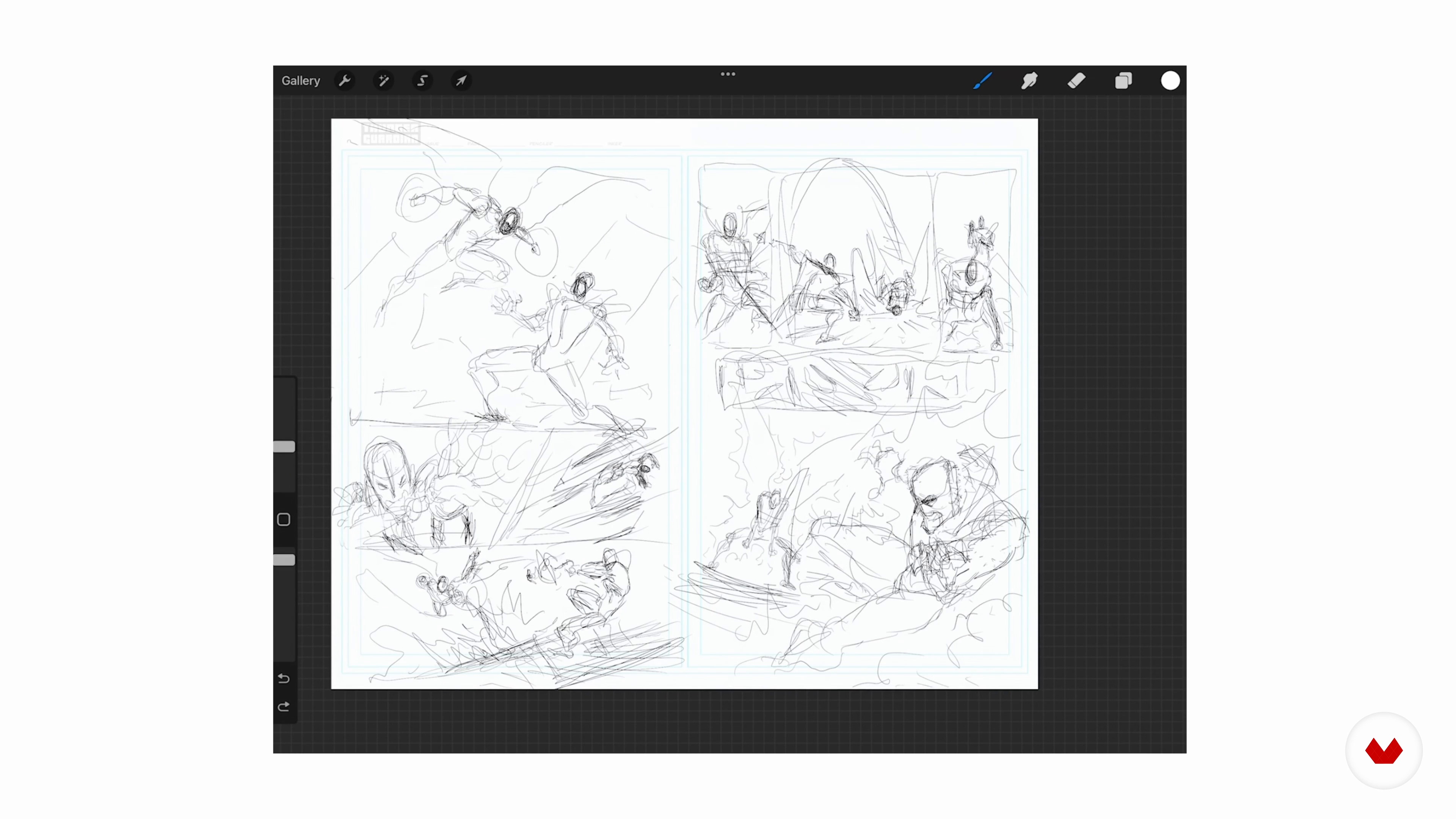Tap the square Modify button in sidebar

point(284,519)
